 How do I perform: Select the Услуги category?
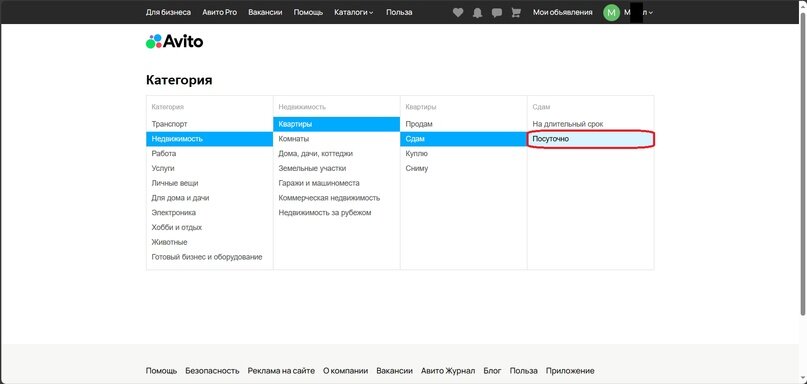coord(209,168)
